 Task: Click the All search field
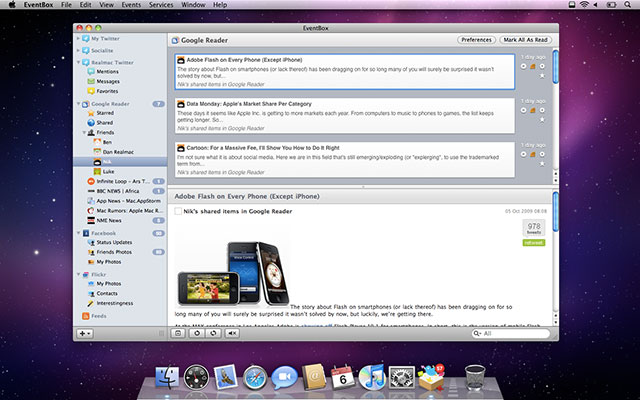coord(511,333)
